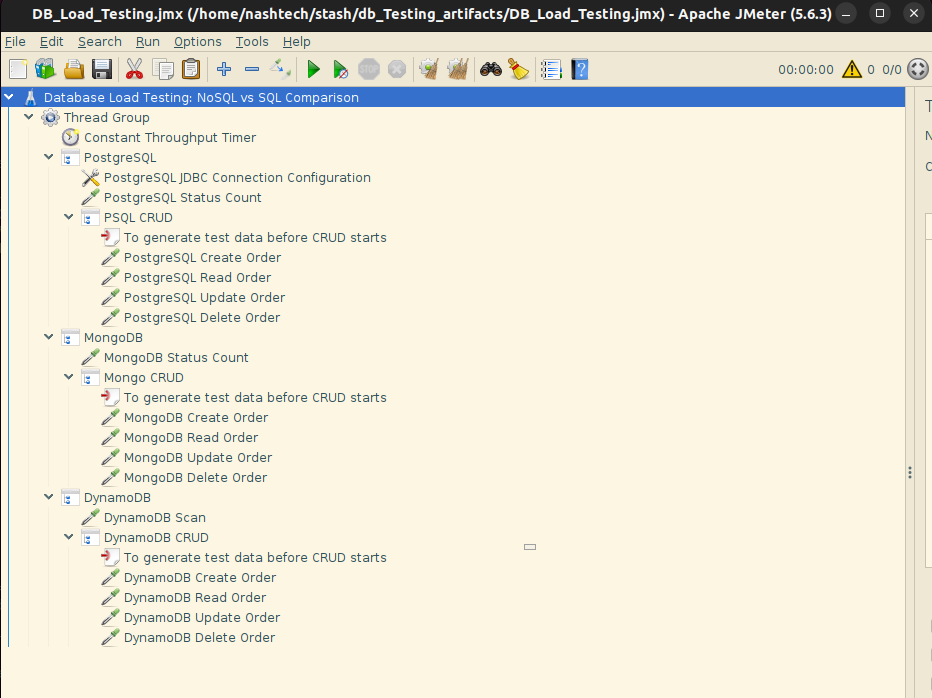Collapse the DynamoDB CRUD controller arrow

point(69,538)
